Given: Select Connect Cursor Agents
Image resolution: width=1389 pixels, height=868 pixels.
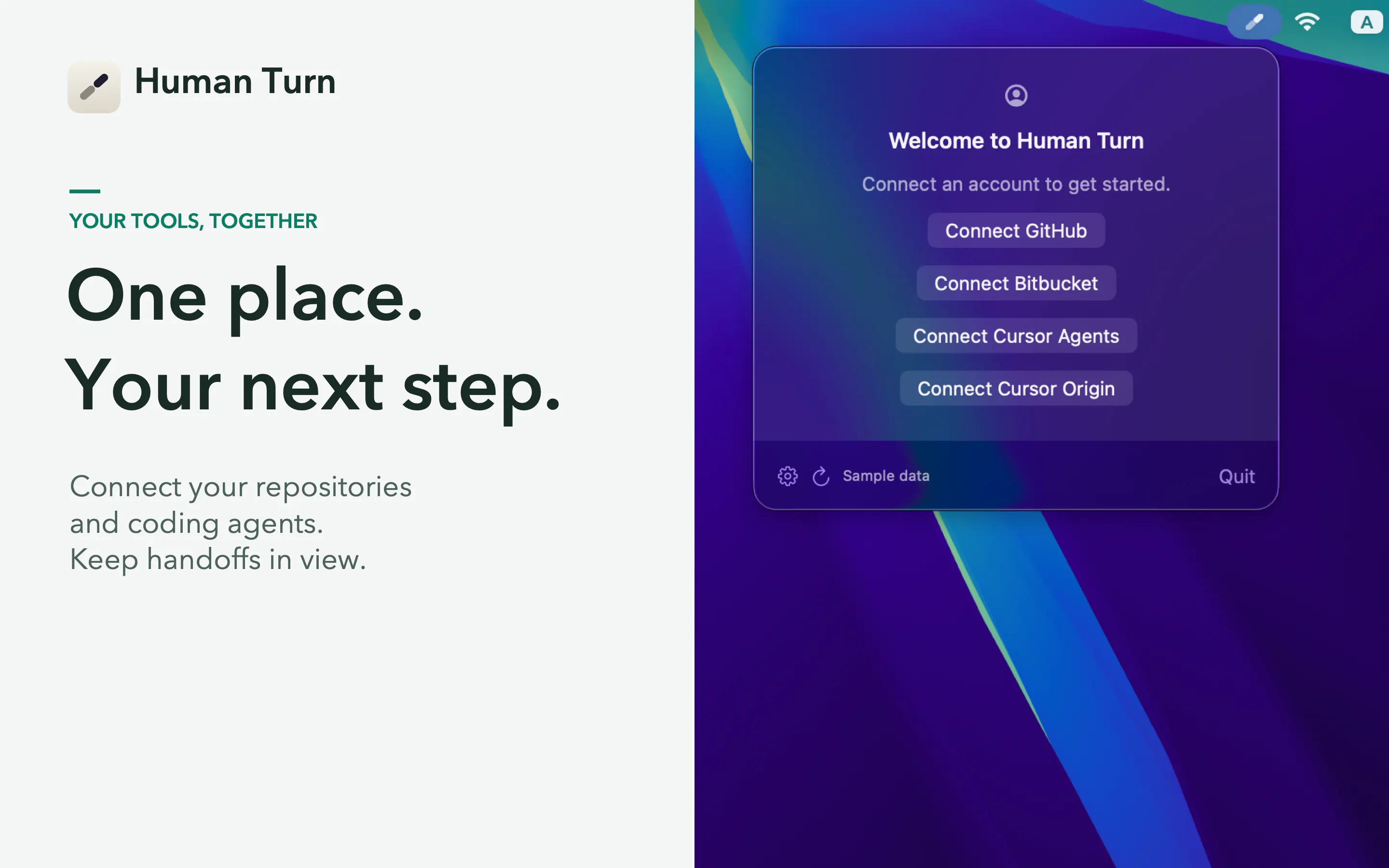Looking at the screenshot, I should pyautogui.click(x=1016, y=336).
